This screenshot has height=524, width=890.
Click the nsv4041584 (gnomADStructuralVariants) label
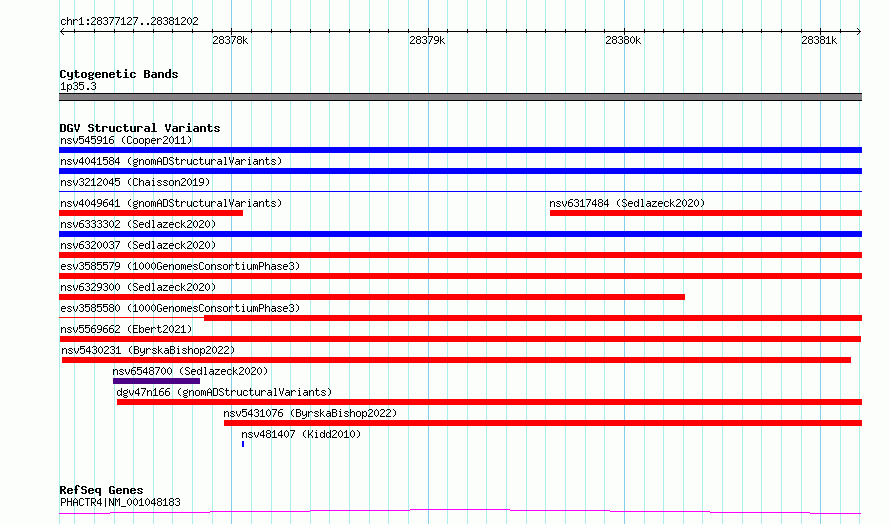coord(171,161)
